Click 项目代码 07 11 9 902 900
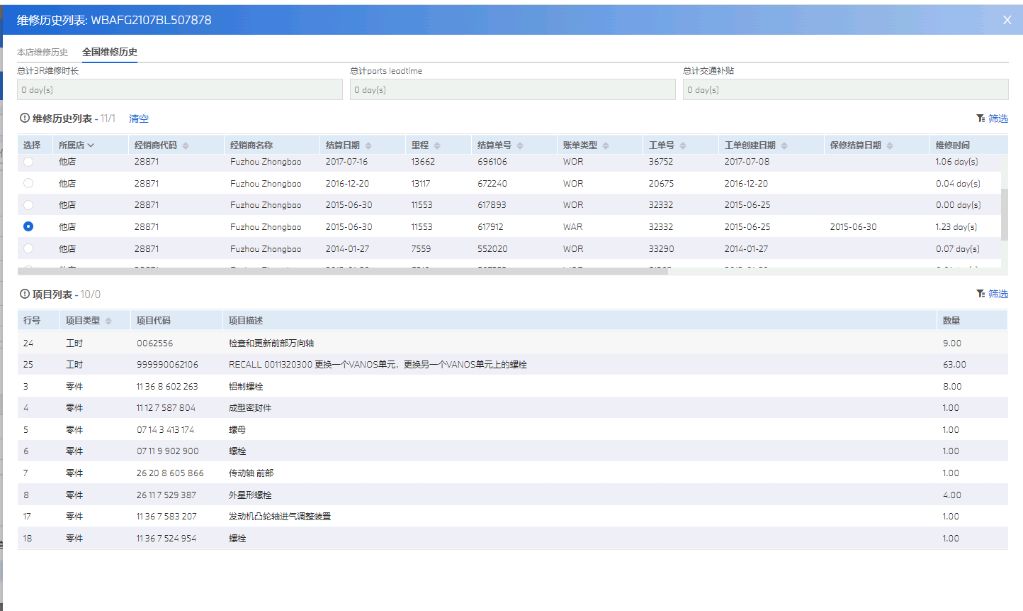Image resolution: width=1023 pixels, height=611 pixels. coord(168,451)
